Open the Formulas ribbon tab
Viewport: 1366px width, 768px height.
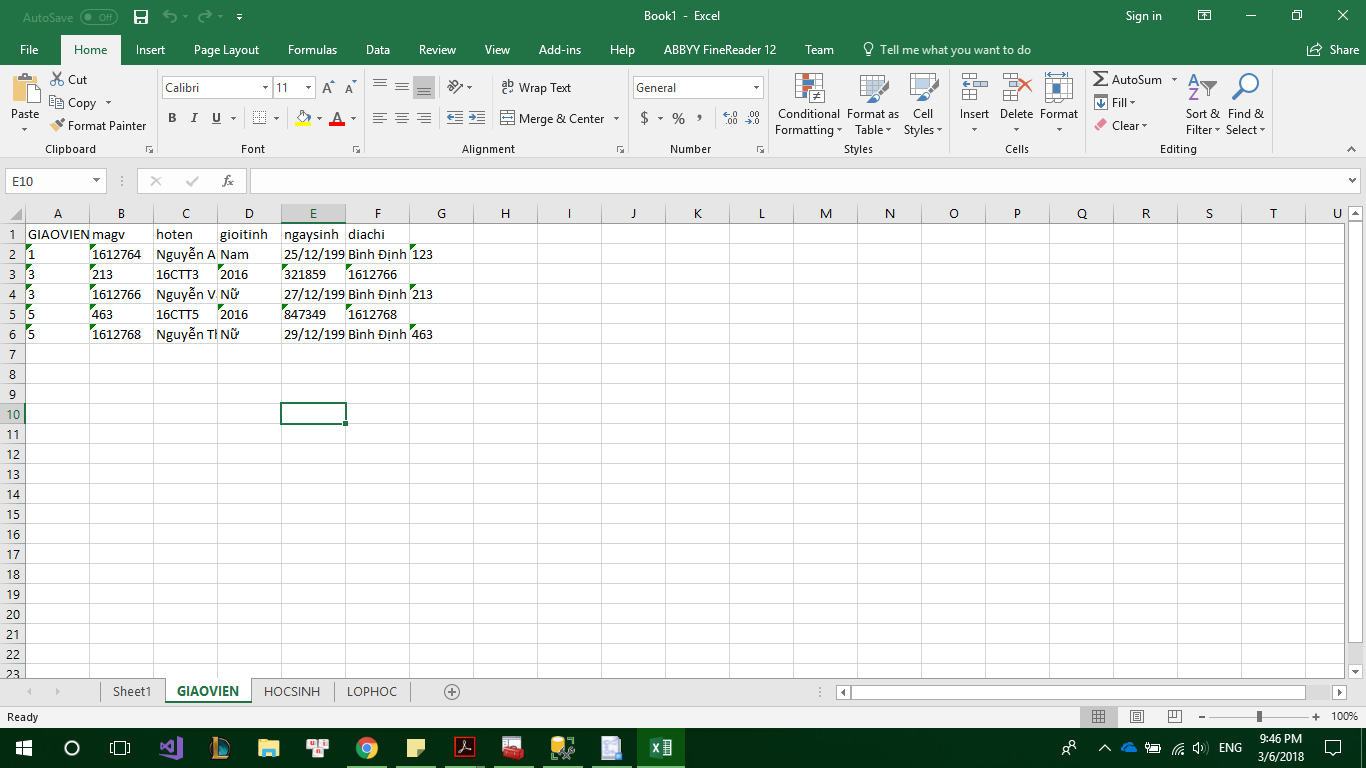tap(312, 50)
